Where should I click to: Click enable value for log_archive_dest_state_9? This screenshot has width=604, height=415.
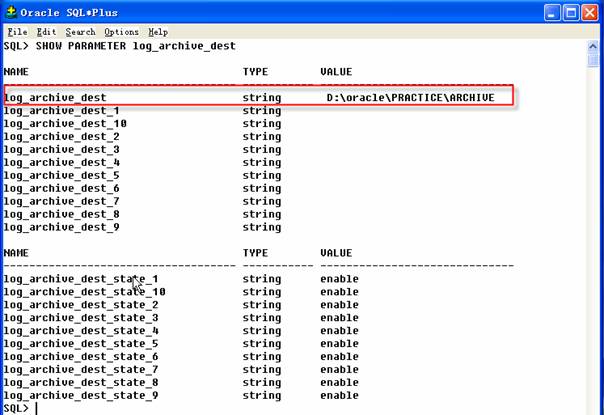pyautogui.click(x=339, y=395)
